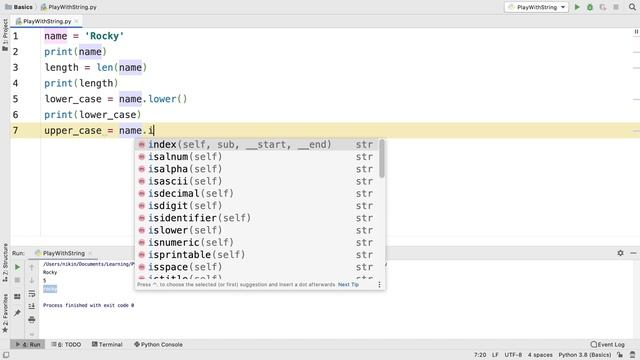Choose isalnum(self) completion suggestion

point(257,157)
